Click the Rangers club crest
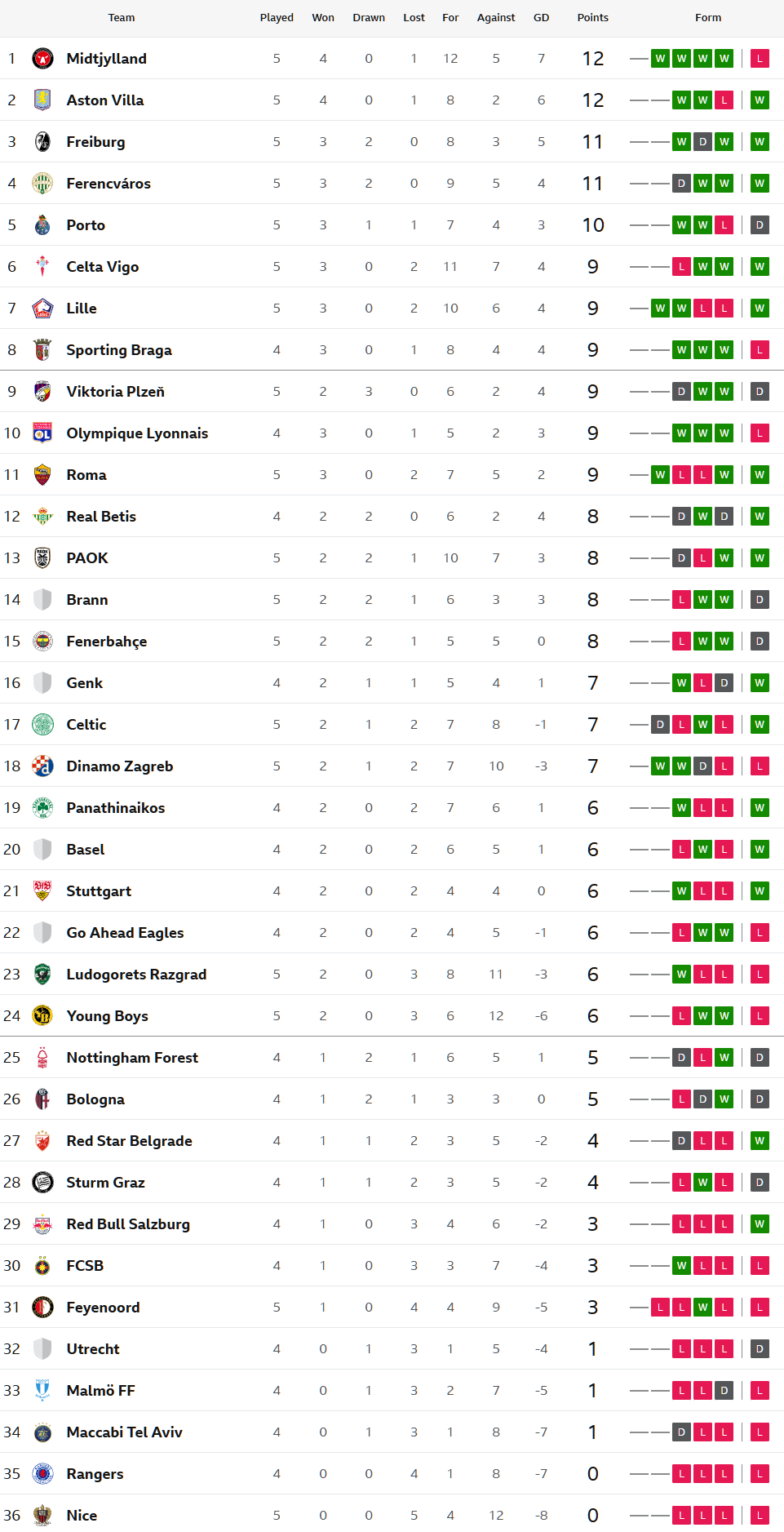 (x=42, y=1474)
